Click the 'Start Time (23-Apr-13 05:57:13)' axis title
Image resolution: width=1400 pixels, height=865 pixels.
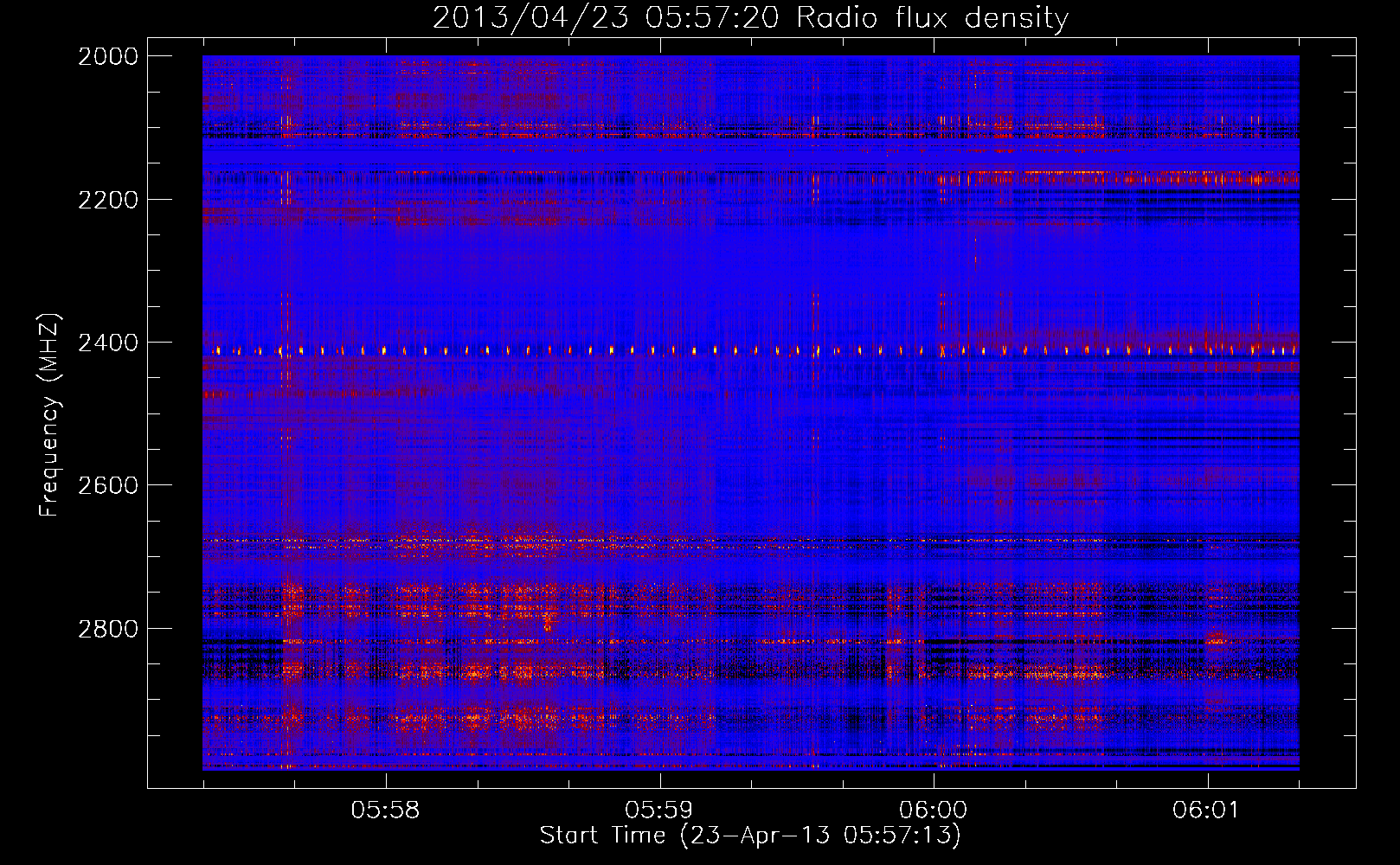(750, 836)
